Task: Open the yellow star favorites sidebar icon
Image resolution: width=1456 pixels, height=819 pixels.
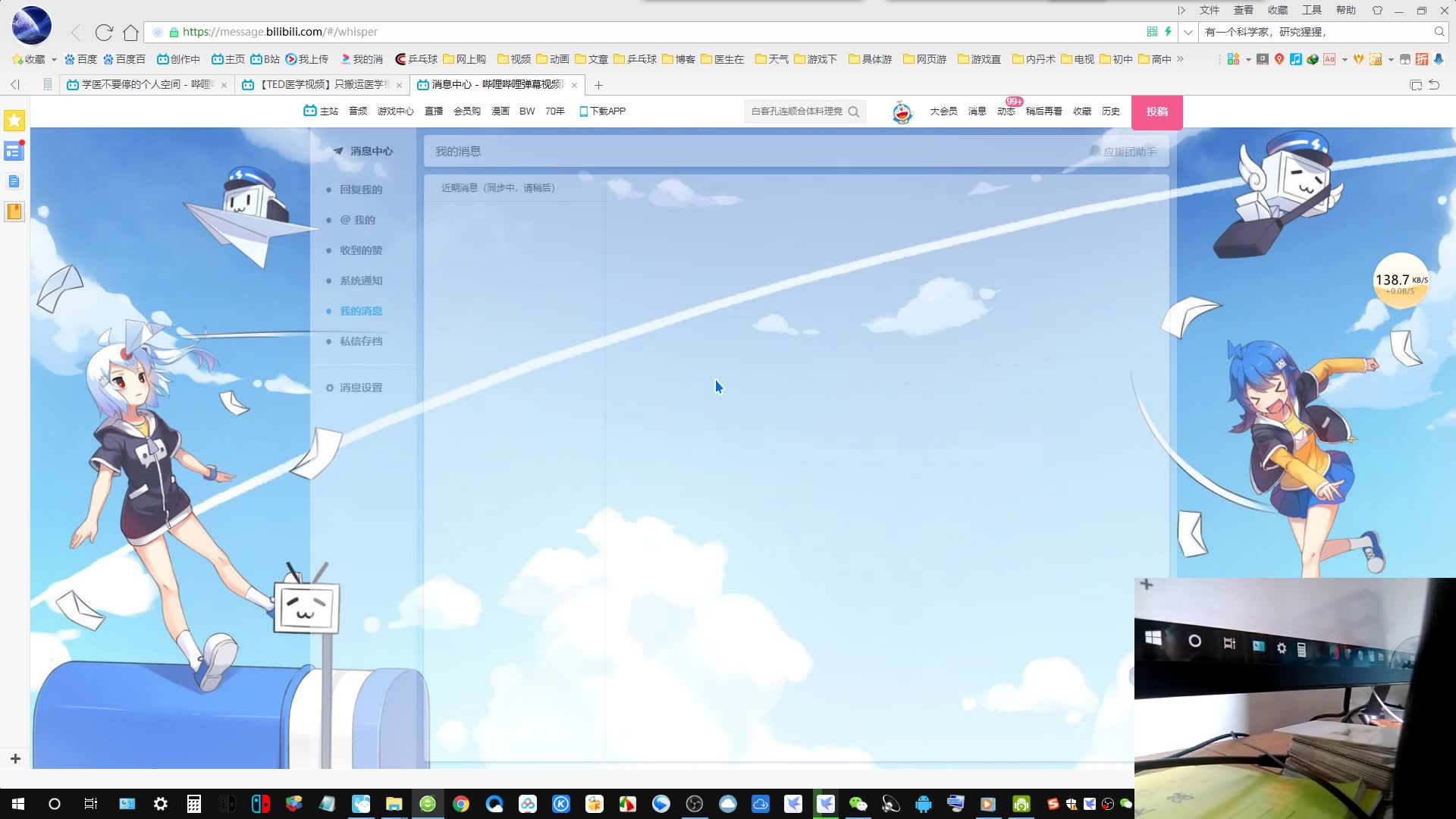Action: click(14, 121)
